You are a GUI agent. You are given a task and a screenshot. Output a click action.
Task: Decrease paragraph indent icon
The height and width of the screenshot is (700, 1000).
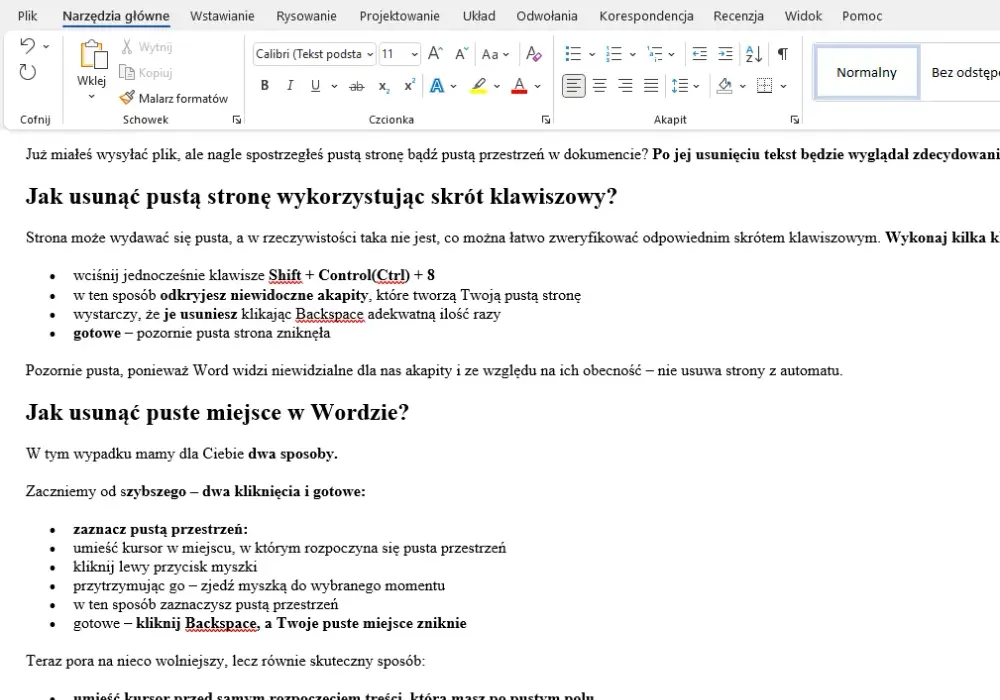[700, 54]
